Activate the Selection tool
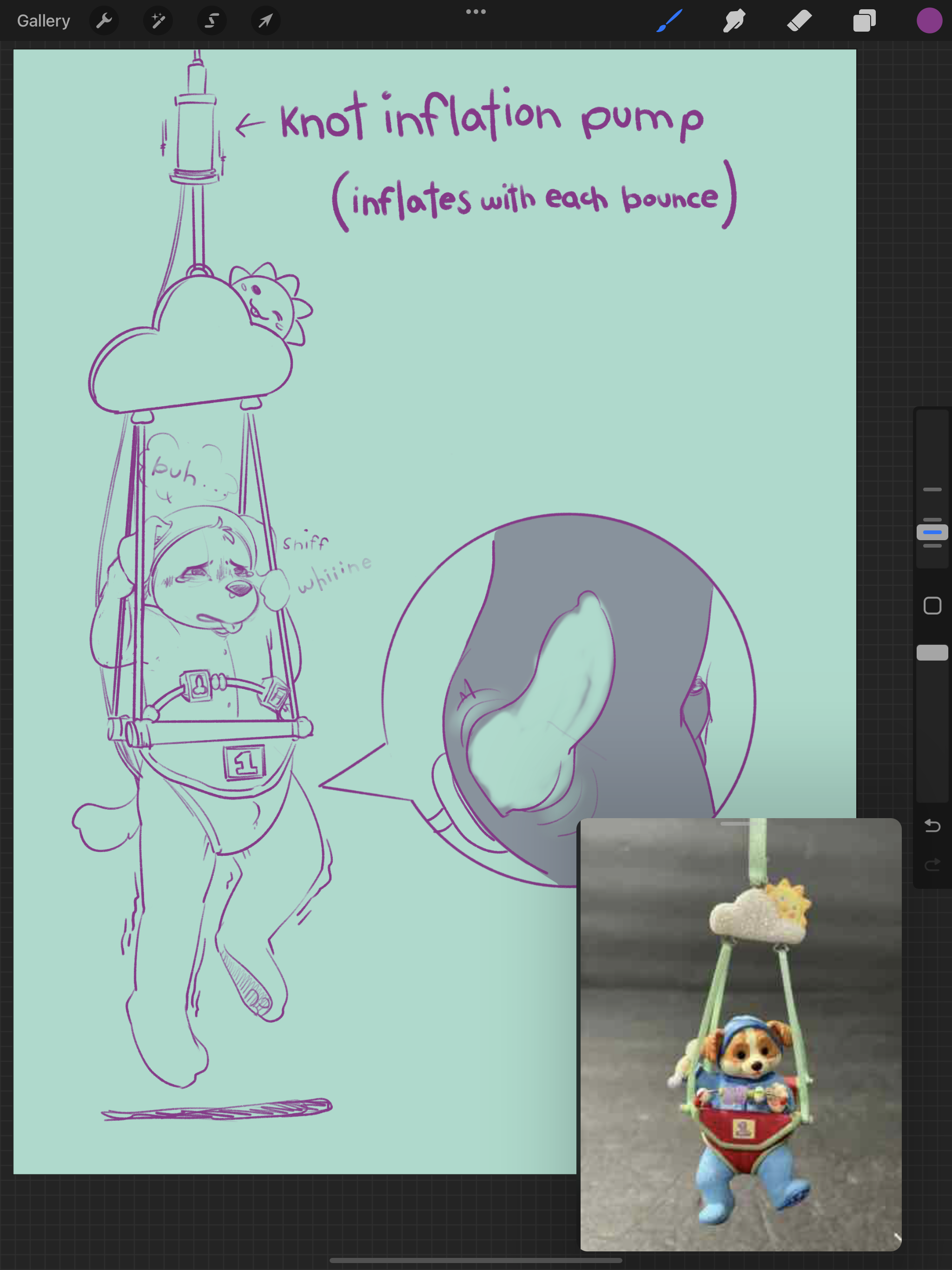 click(x=212, y=21)
